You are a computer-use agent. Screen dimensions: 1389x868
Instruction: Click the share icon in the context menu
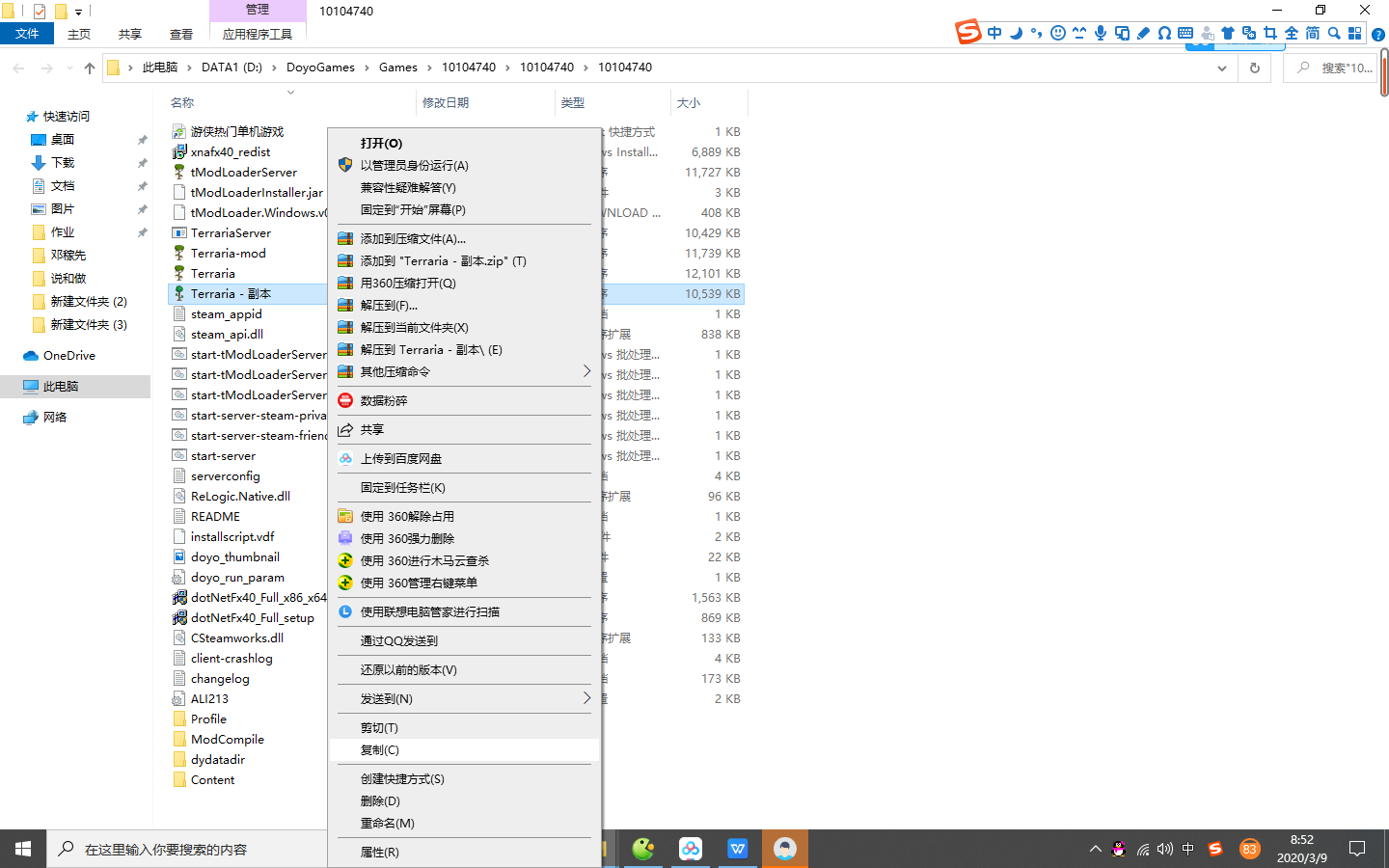345,429
